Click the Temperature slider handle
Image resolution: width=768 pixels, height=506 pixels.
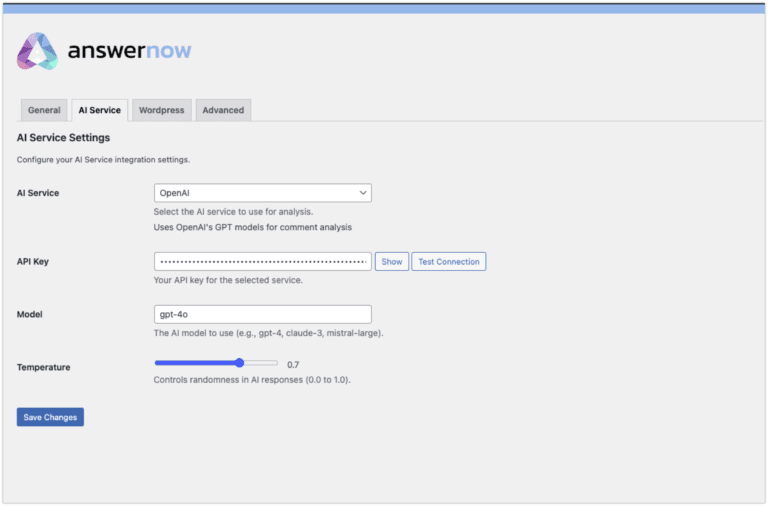coord(239,363)
